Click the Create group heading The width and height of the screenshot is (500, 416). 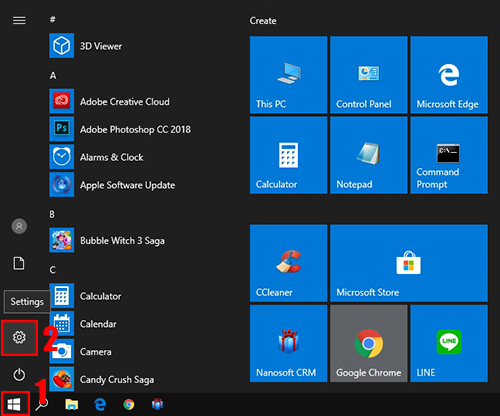point(263,21)
